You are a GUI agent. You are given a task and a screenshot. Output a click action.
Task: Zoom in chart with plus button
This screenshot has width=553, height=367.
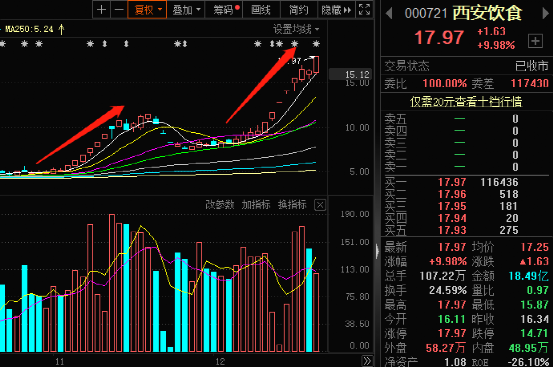click(101, 10)
